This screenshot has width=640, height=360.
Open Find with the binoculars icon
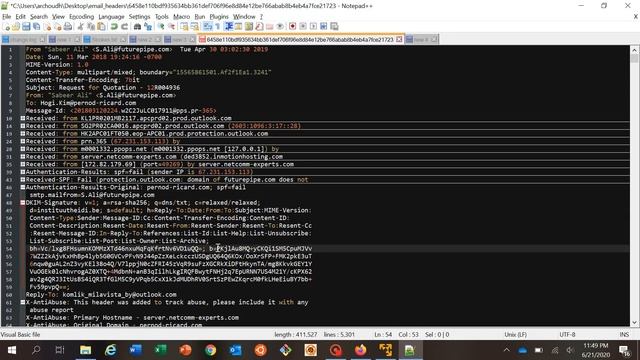138,27
